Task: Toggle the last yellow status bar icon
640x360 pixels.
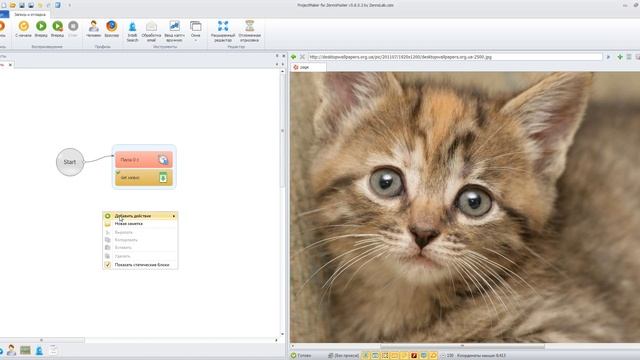Action: (433, 356)
